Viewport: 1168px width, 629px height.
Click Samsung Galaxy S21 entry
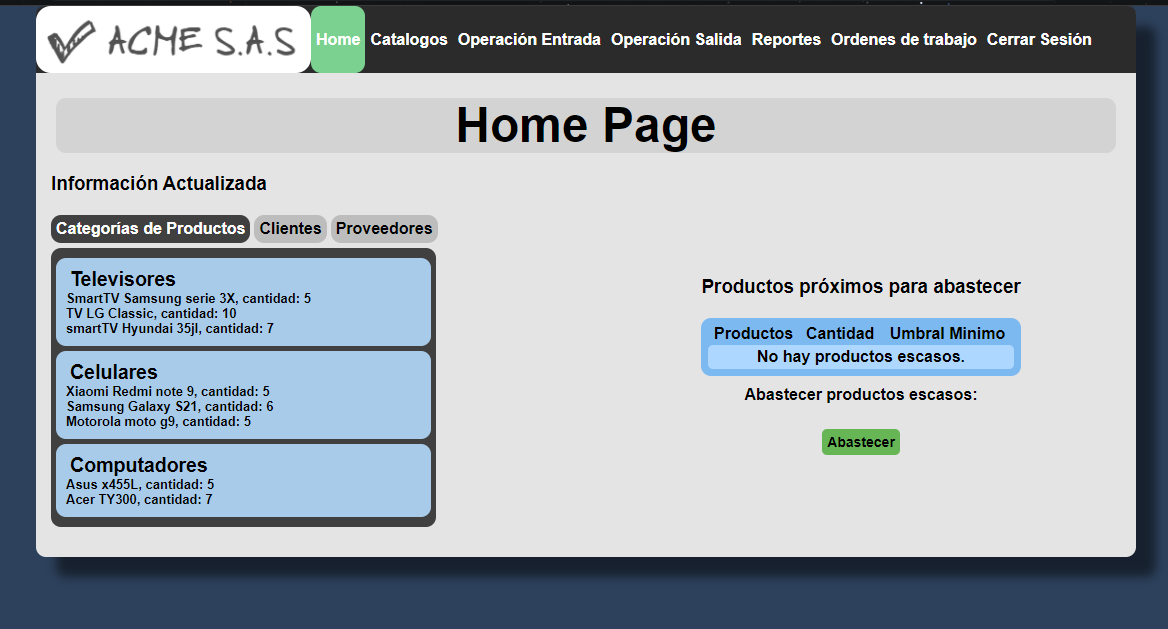[170, 407]
